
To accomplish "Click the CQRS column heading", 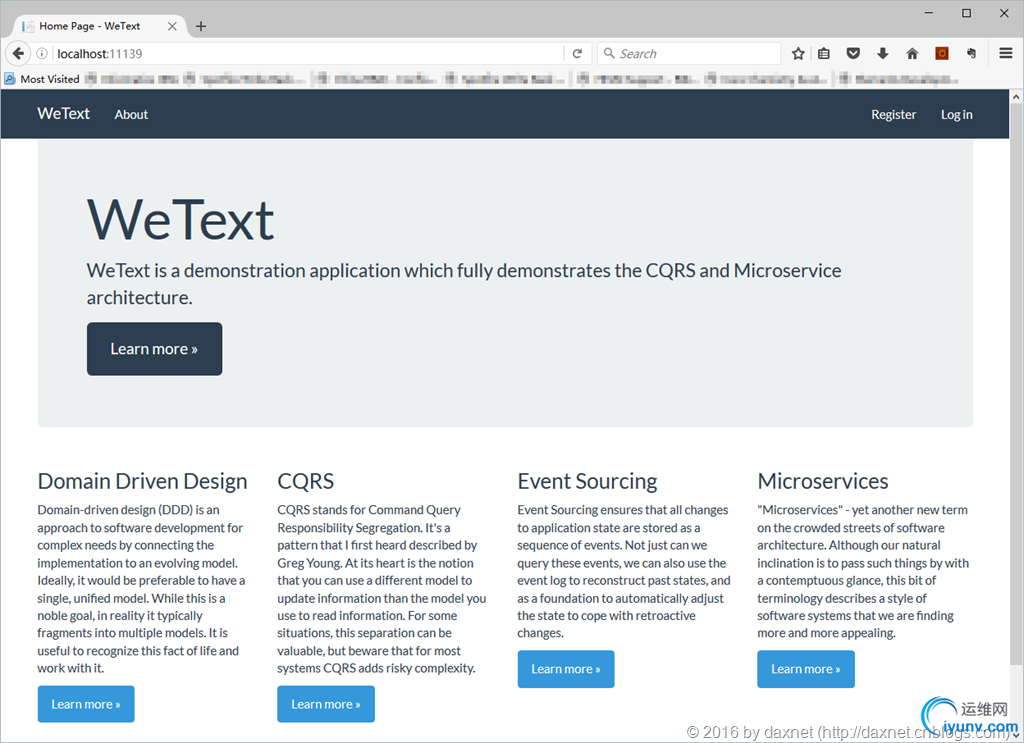I will (306, 481).
